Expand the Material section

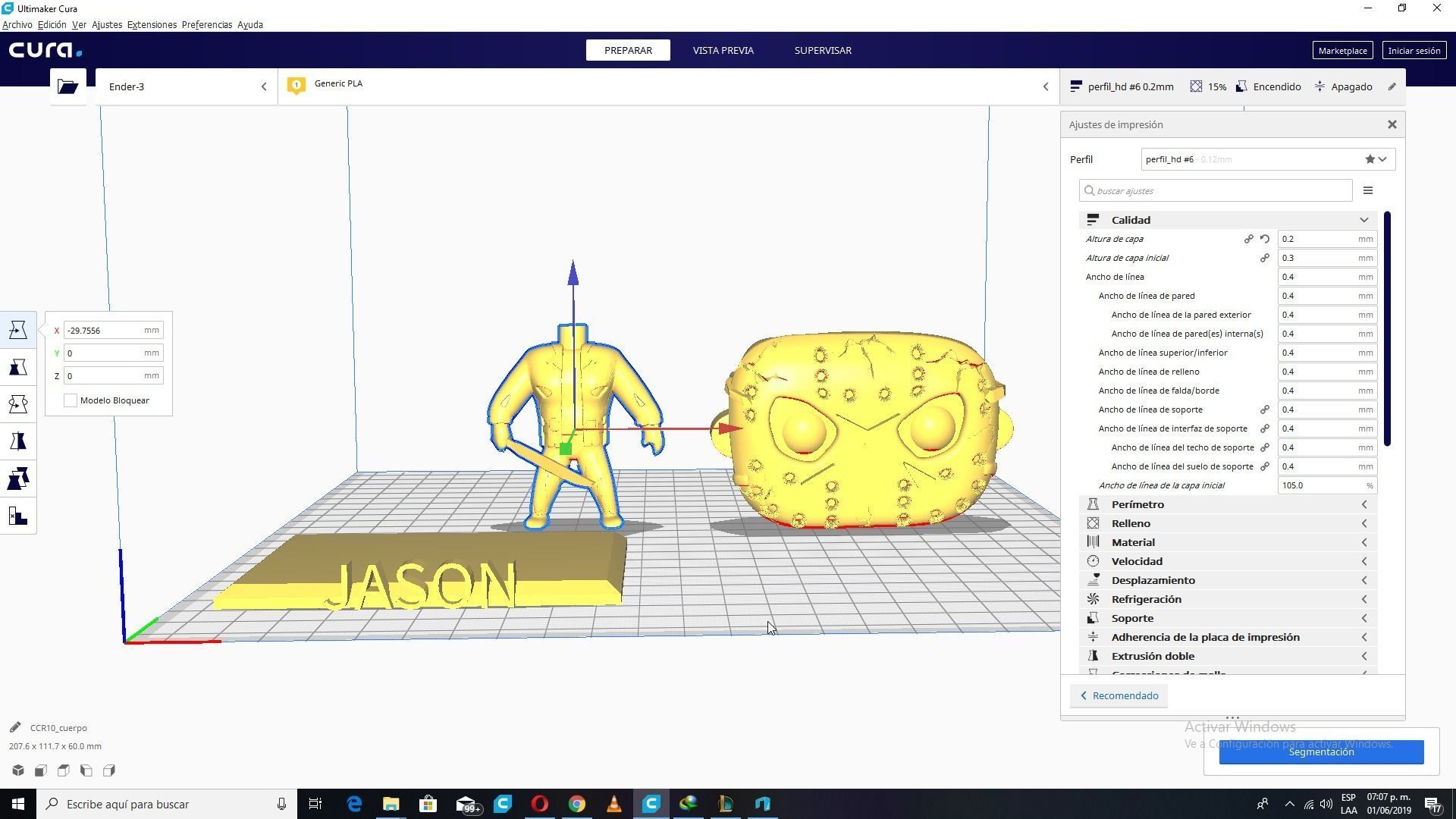coord(1228,542)
